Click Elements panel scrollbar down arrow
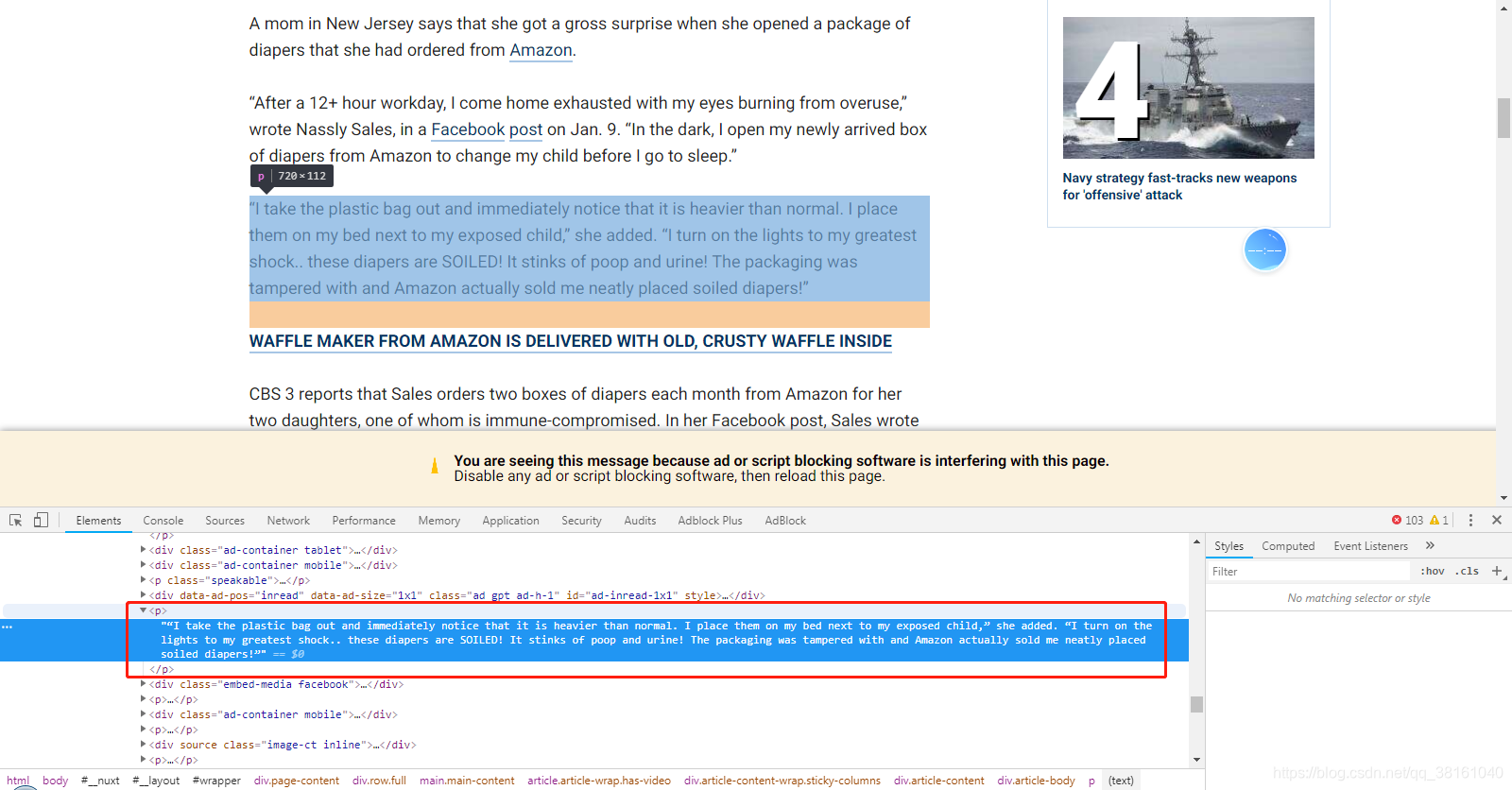Screen dimensions: 1512x790 1196,759
